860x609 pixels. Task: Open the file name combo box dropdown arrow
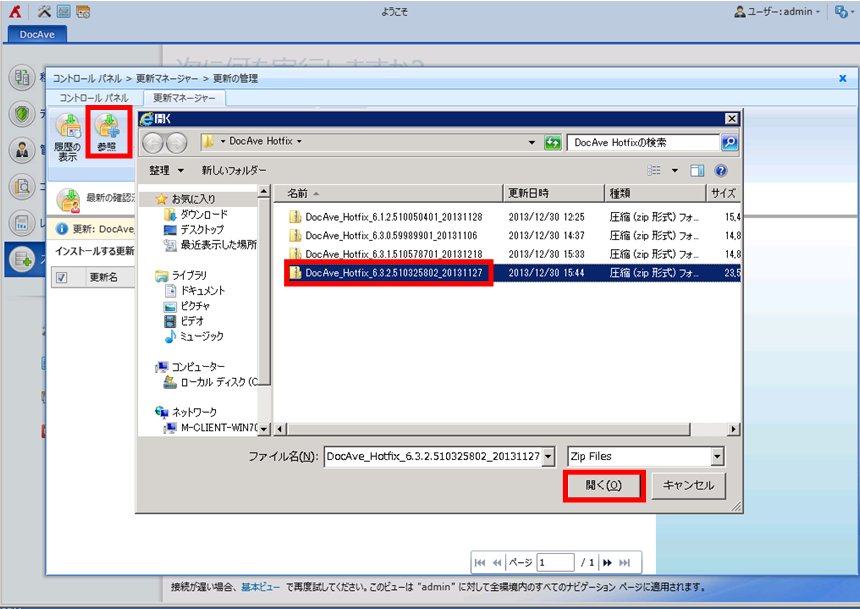pos(547,456)
